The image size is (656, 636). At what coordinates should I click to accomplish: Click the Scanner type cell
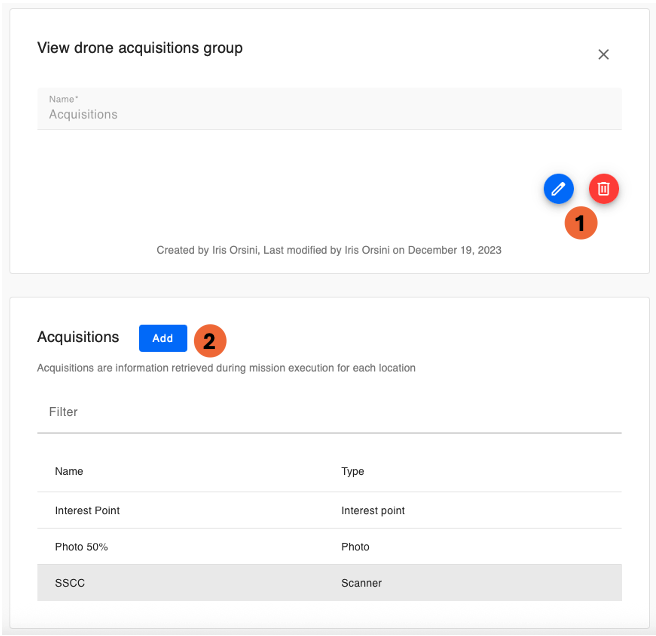(x=362, y=583)
